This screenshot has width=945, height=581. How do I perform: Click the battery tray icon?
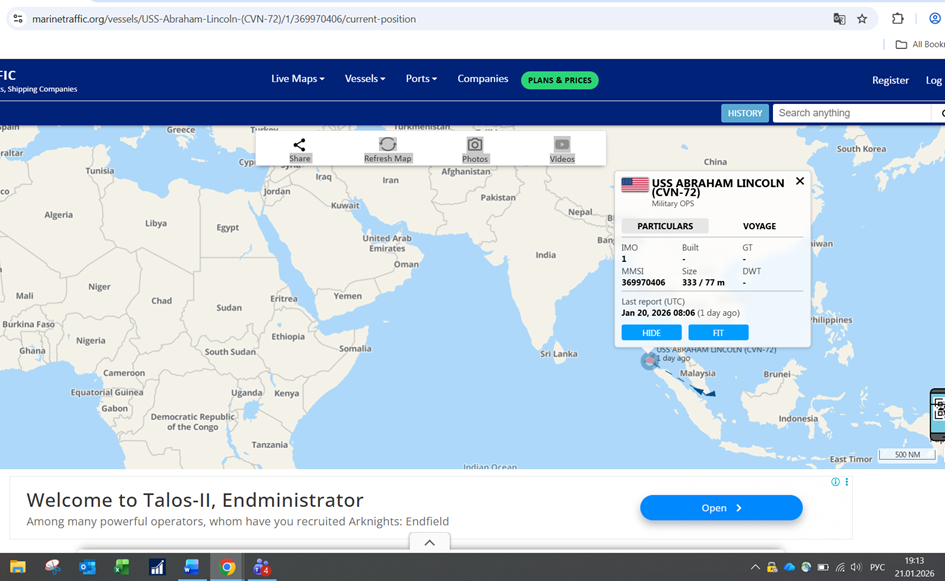click(823, 567)
